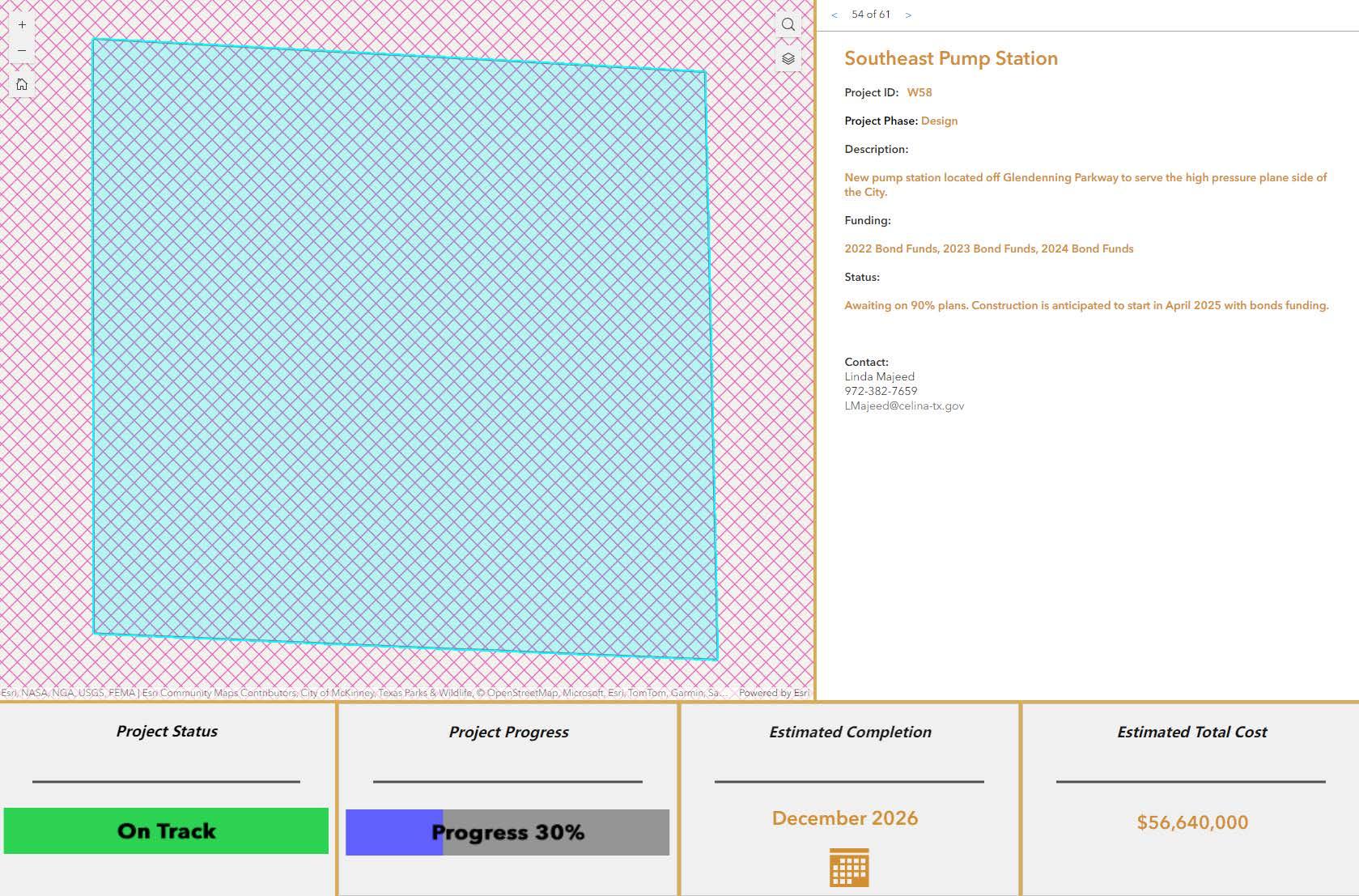This screenshot has width=1359, height=896.
Task: Select the cyan project polygon on map
Action: [403, 348]
